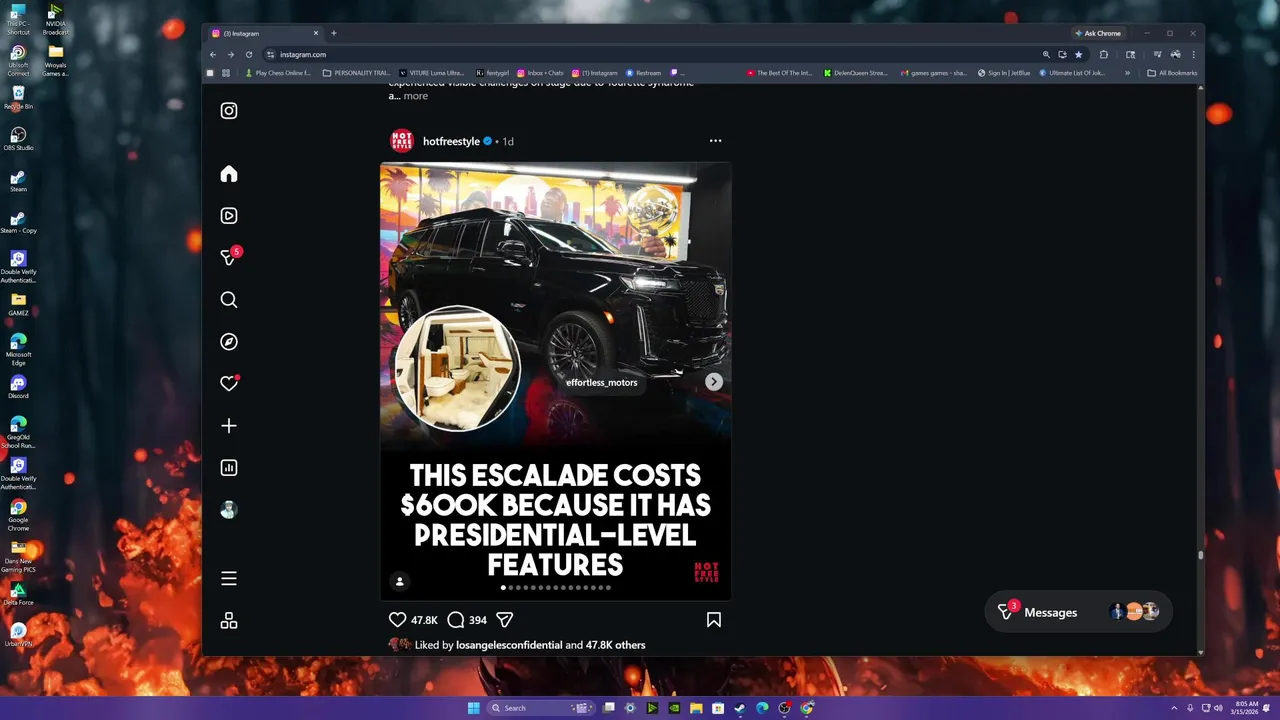Click the carousel dots indicator
This screenshot has width=1280, height=720.
coord(556,588)
